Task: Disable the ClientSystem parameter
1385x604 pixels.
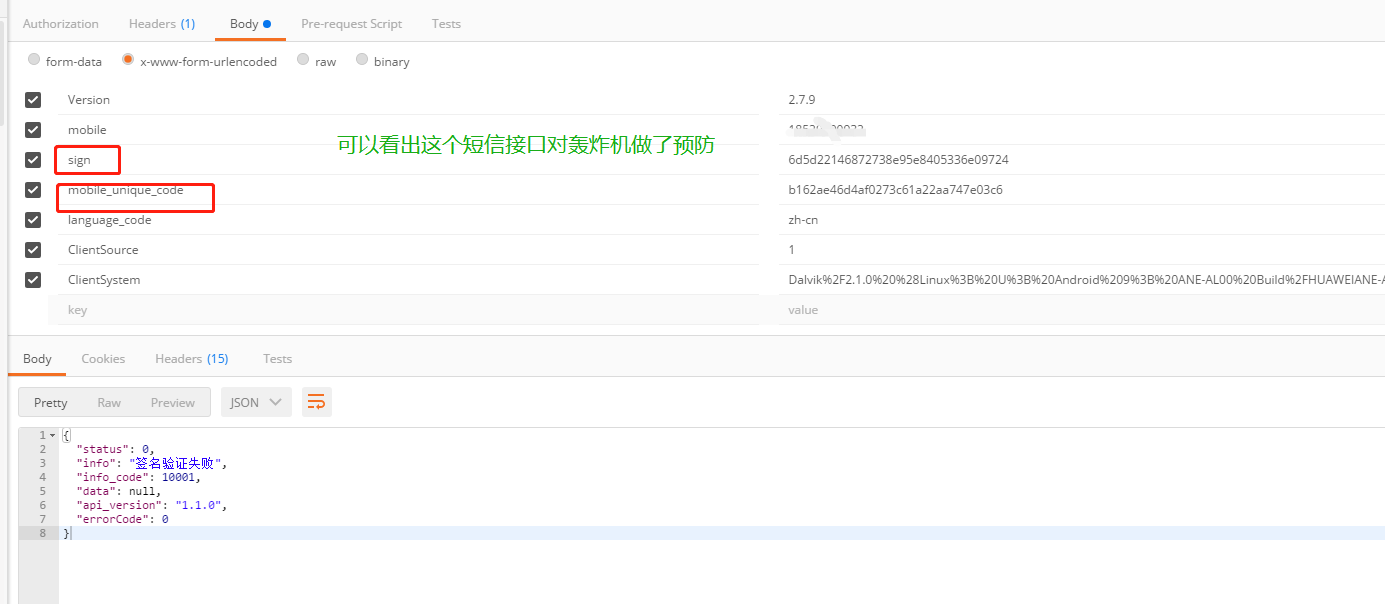Action: tap(33, 279)
